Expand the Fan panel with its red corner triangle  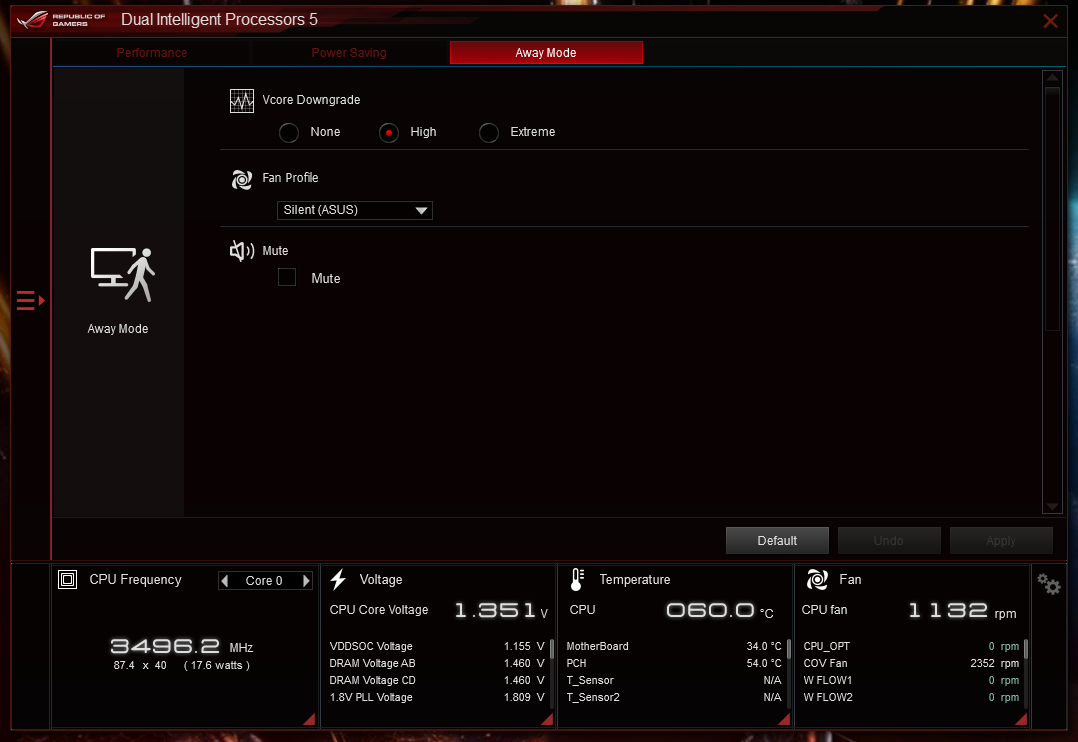(x=1021, y=719)
